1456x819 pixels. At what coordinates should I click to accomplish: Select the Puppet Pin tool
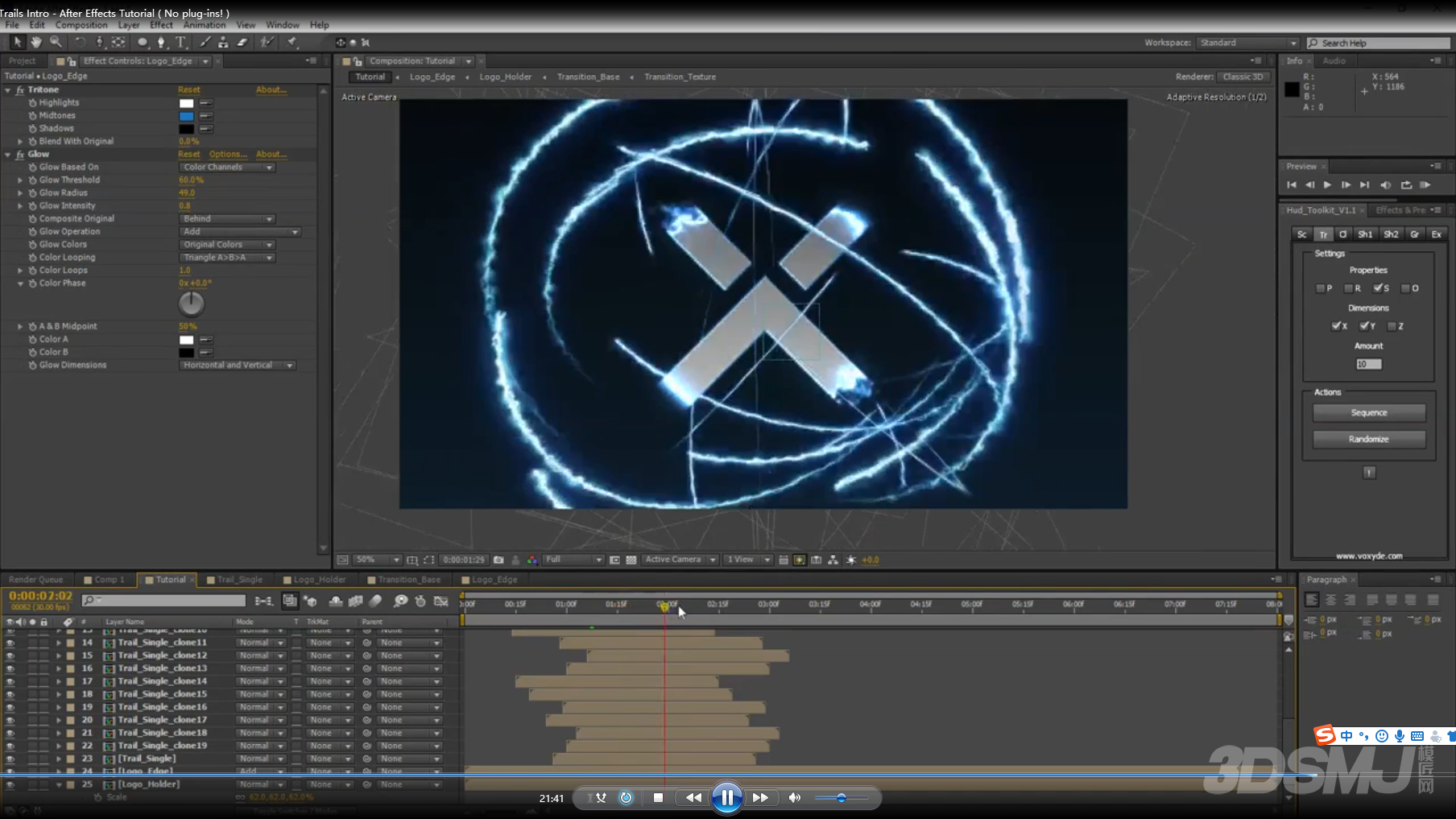(x=292, y=42)
